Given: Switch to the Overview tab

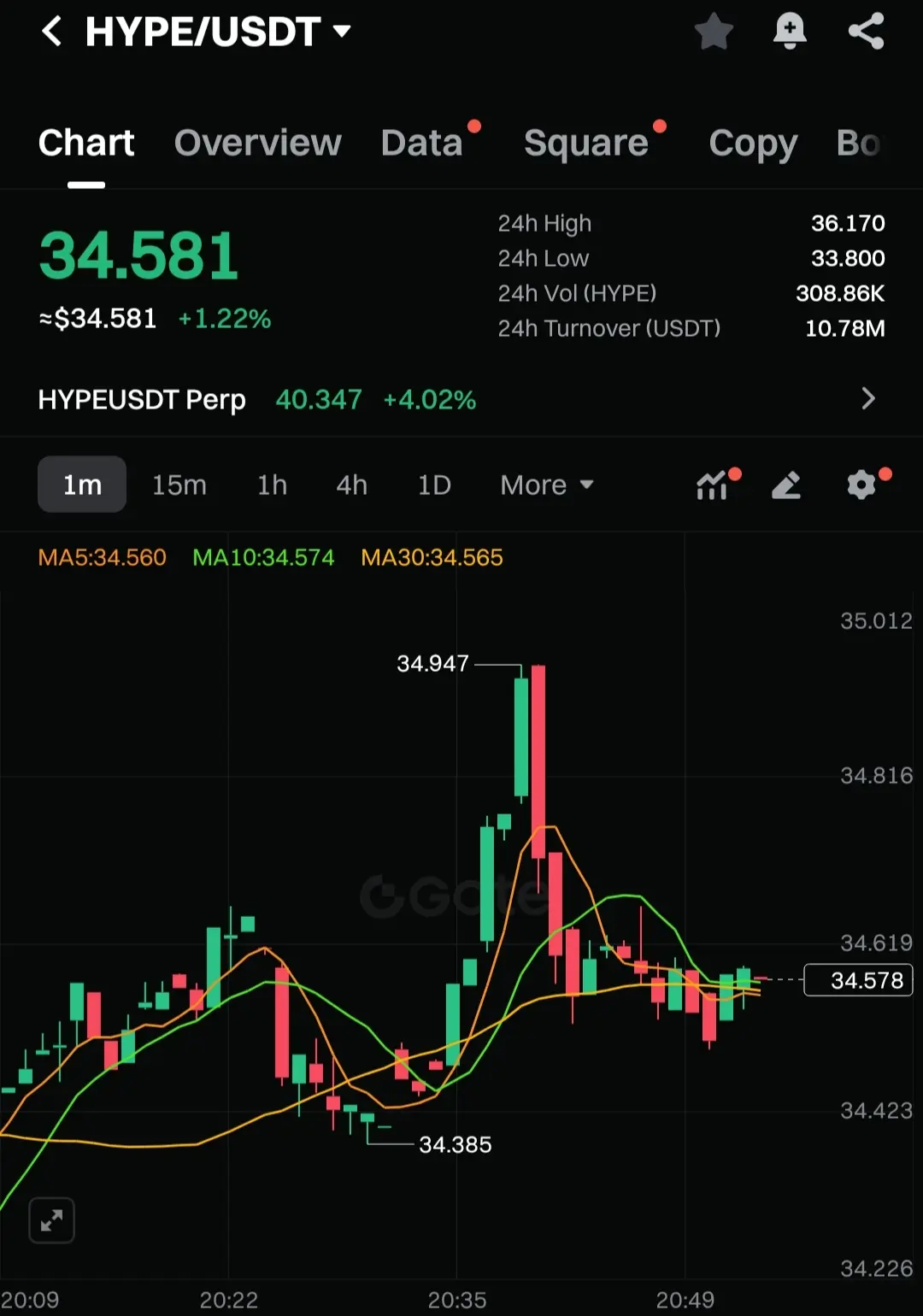Looking at the screenshot, I should click(x=257, y=143).
